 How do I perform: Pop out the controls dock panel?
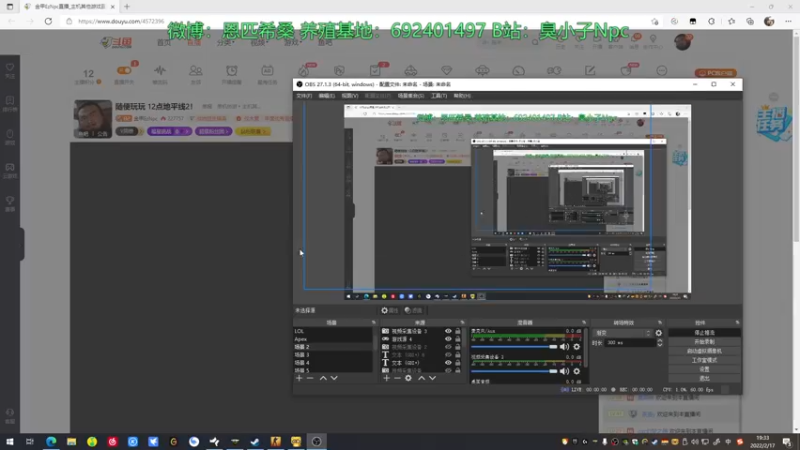pyautogui.click(x=737, y=322)
